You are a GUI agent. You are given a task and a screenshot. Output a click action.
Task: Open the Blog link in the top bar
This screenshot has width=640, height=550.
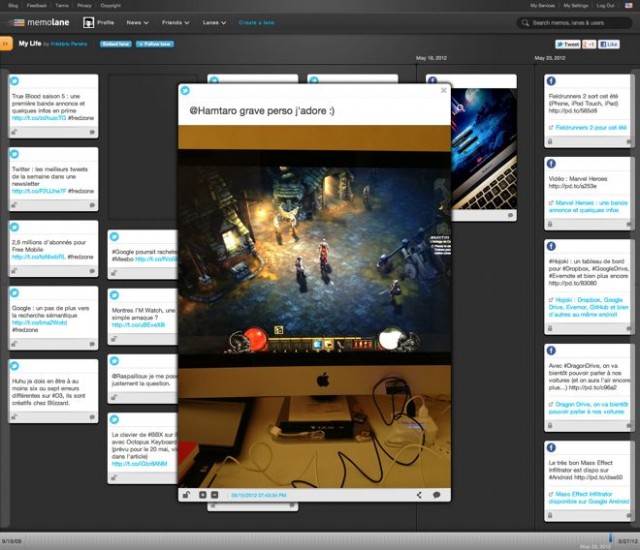click(x=13, y=6)
